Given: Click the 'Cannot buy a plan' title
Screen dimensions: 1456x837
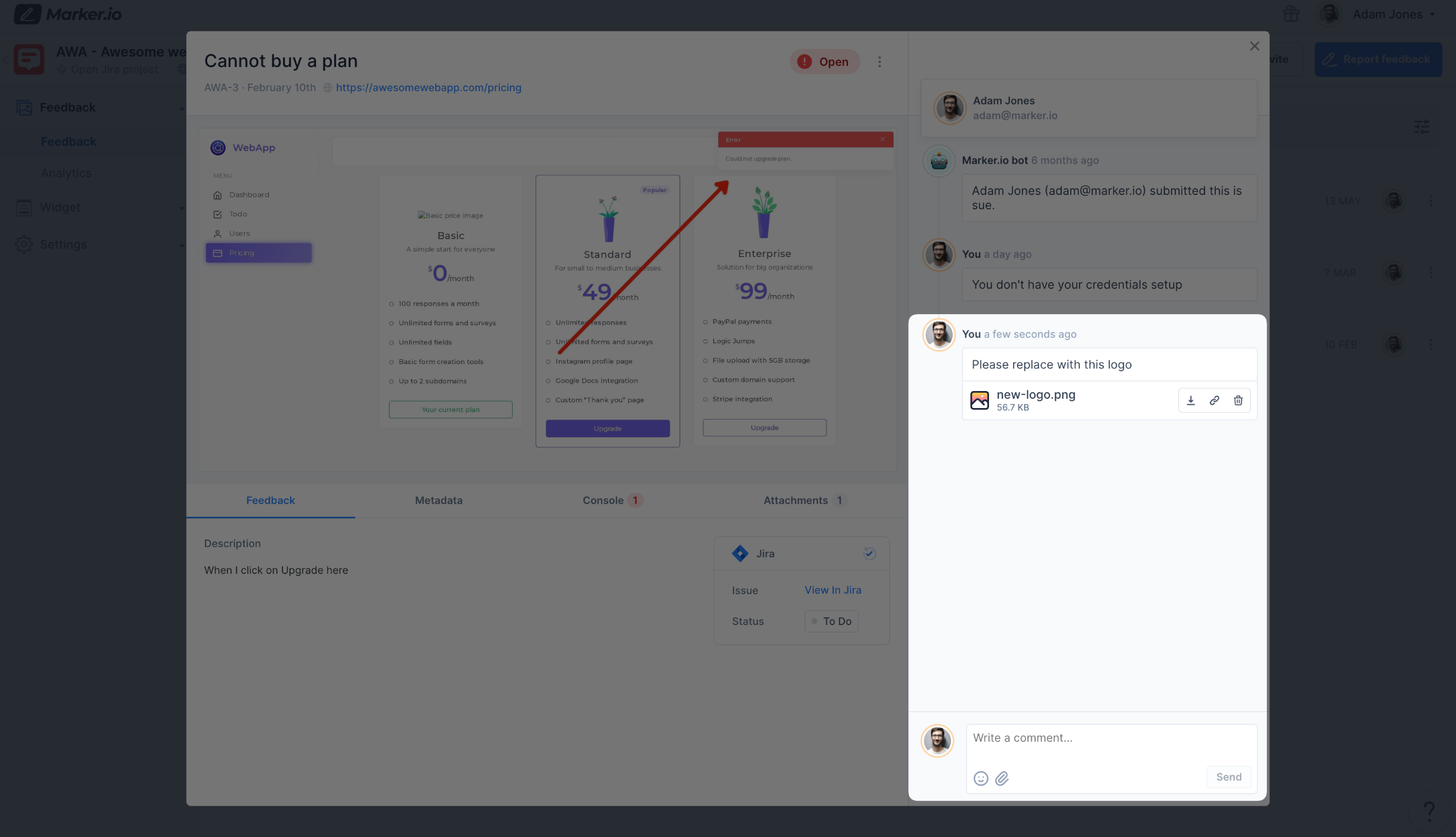Looking at the screenshot, I should pos(281,61).
